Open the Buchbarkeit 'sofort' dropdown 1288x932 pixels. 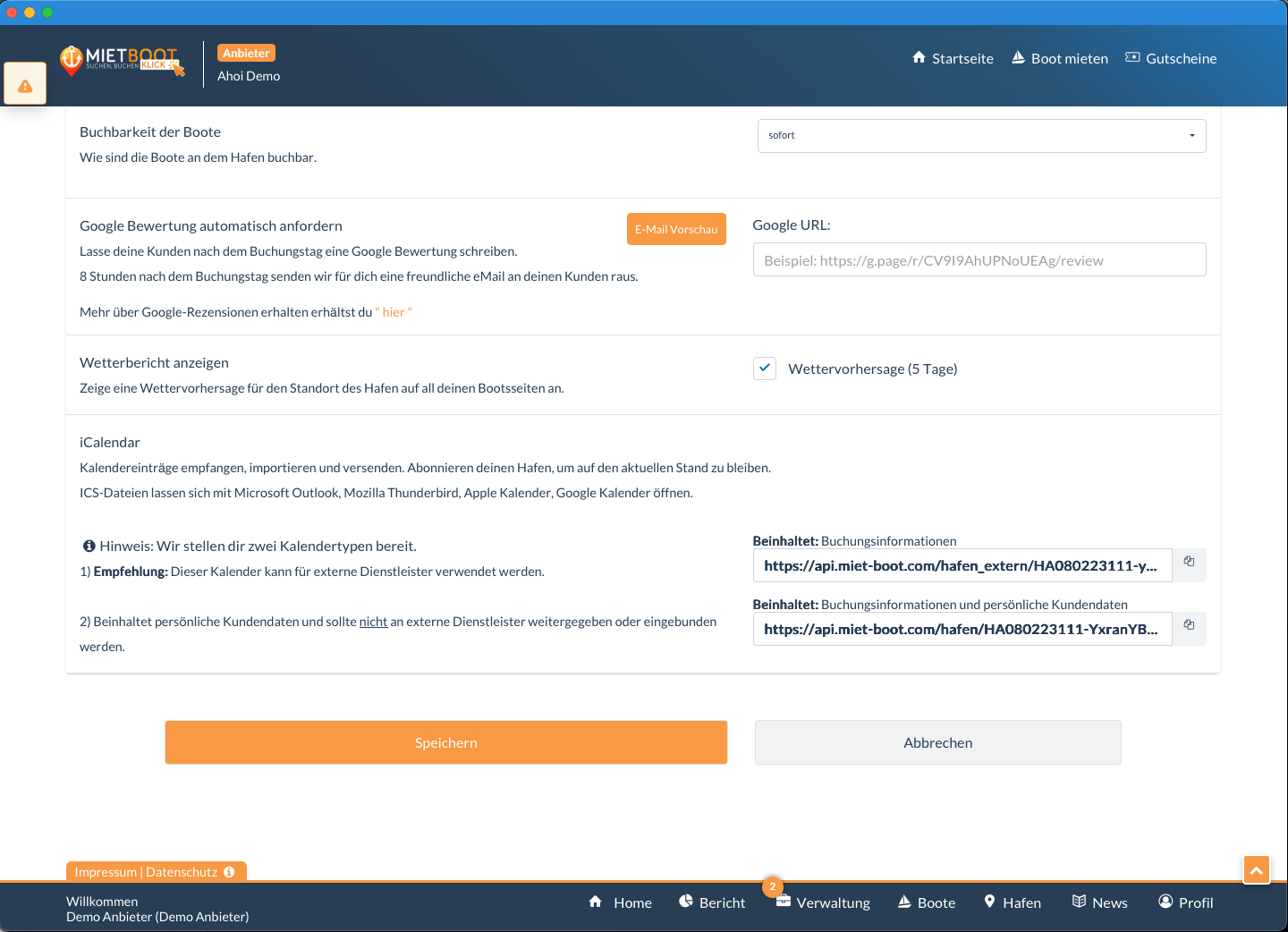click(981, 136)
